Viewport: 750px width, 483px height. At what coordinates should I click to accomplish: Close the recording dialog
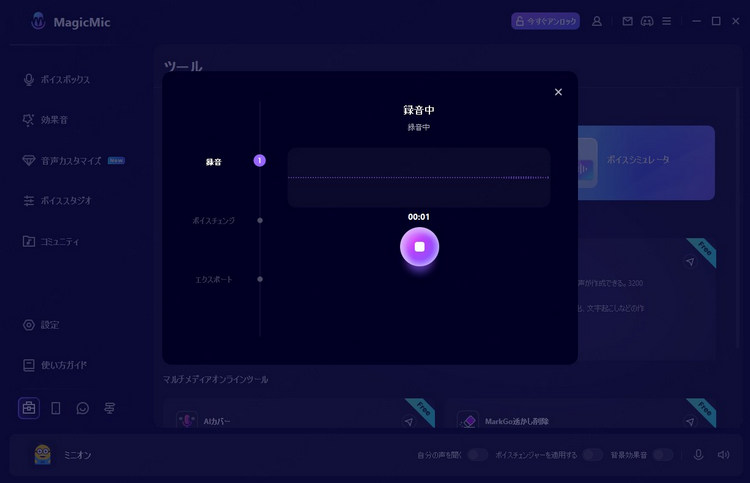point(558,92)
